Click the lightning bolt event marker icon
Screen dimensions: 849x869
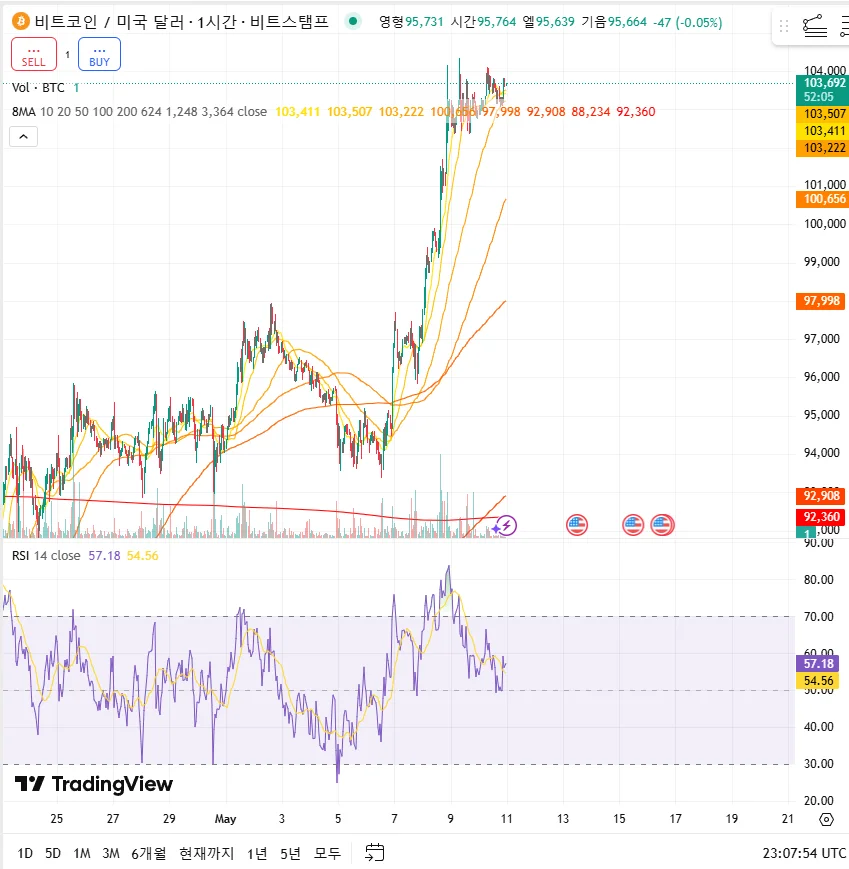[x=506, y=525]
